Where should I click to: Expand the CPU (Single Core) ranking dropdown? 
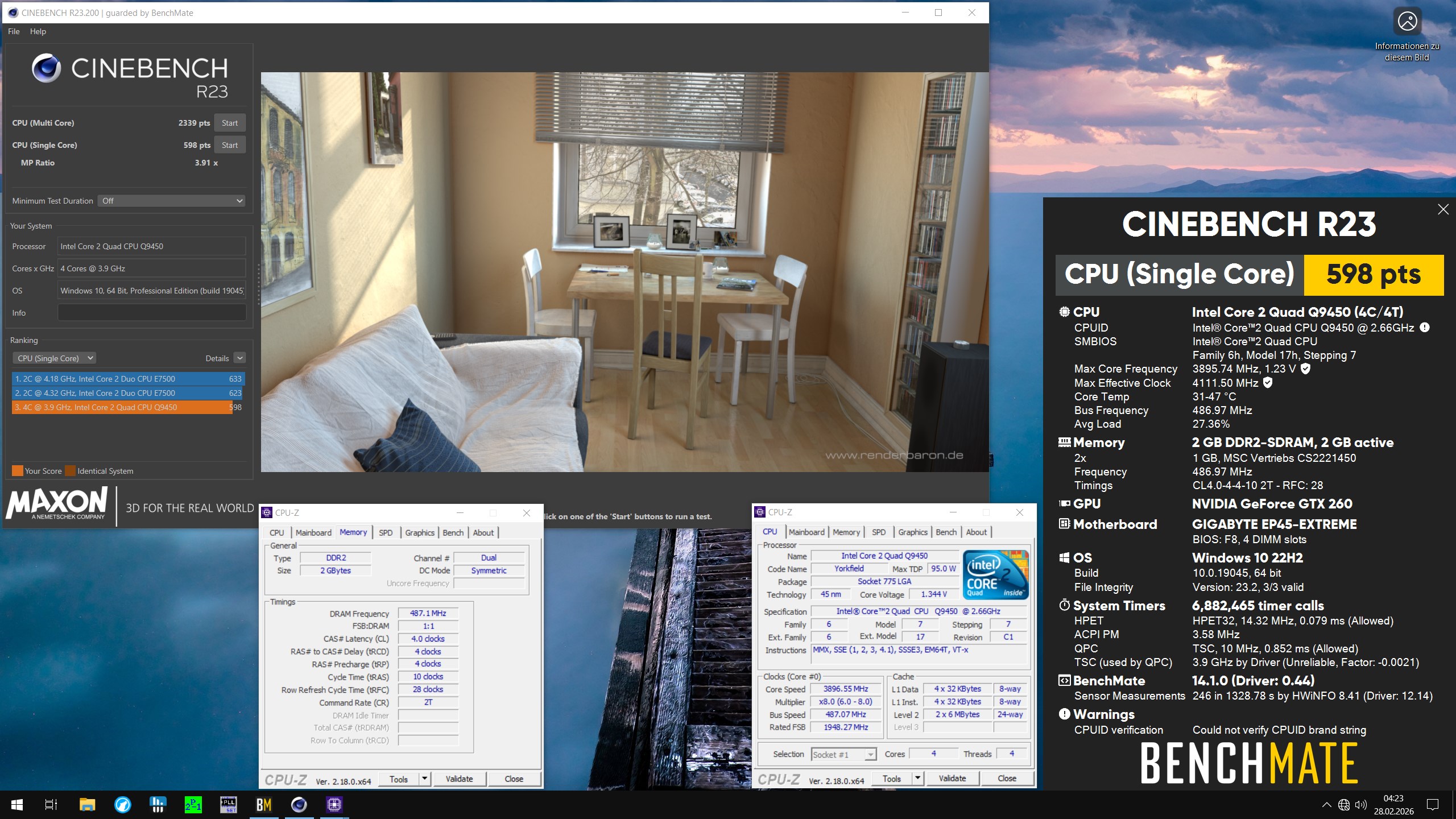pos(55,358)
